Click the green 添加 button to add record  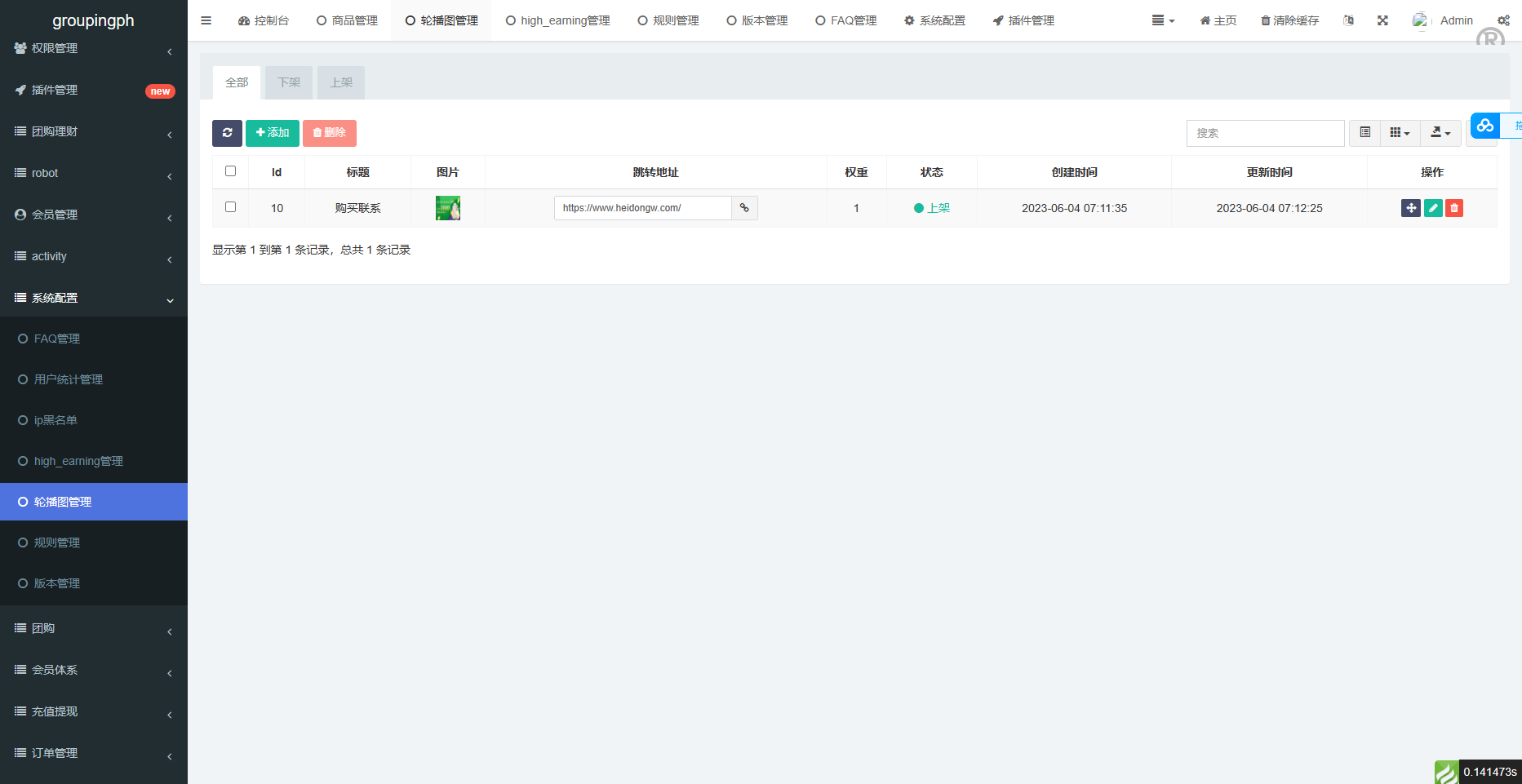[x=273, y=132]
